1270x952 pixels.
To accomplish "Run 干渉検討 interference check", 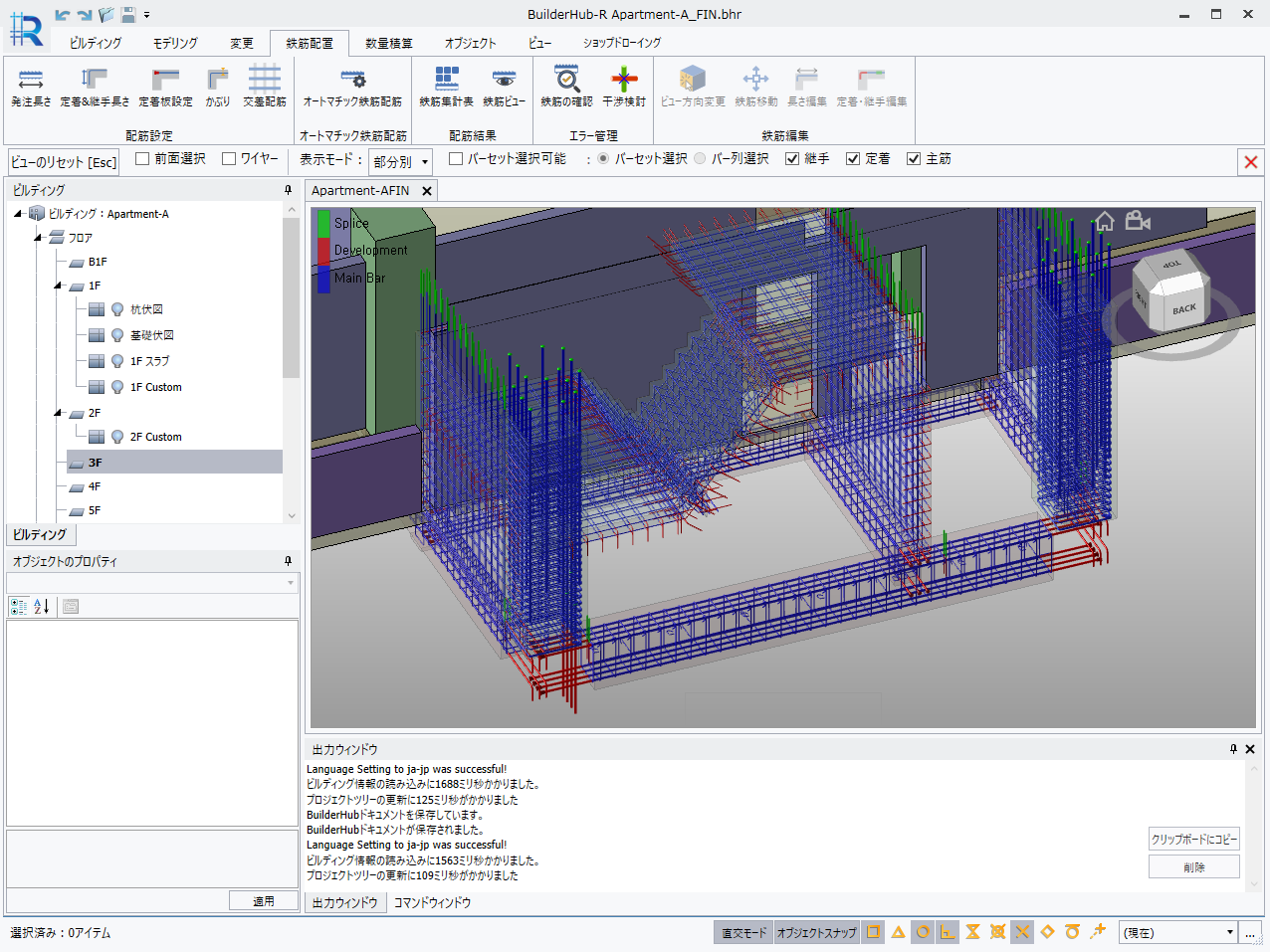I will [624, 87].
